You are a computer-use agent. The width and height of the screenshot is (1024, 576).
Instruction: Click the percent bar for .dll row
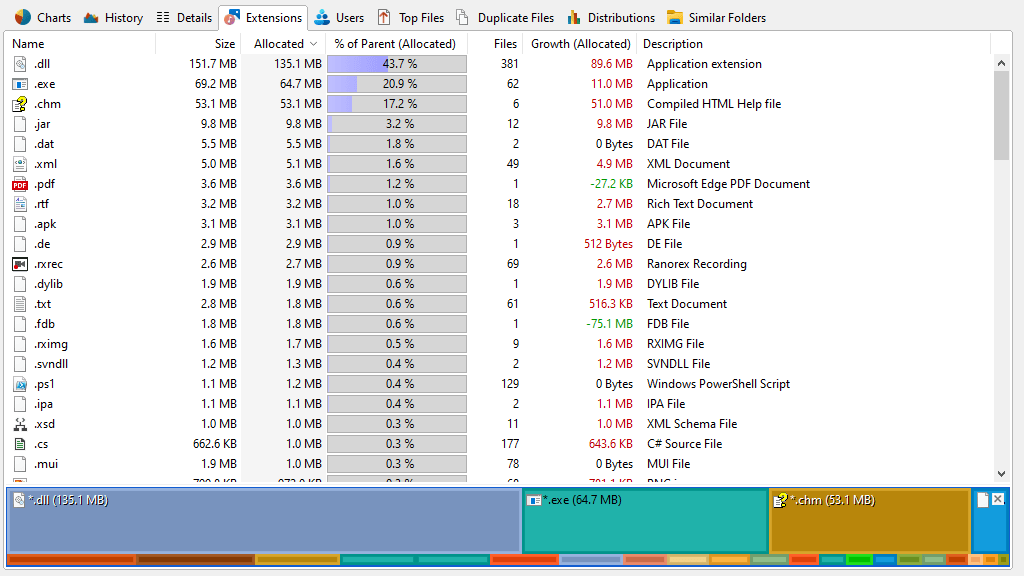pyautogui.click(x=397, y=64)
